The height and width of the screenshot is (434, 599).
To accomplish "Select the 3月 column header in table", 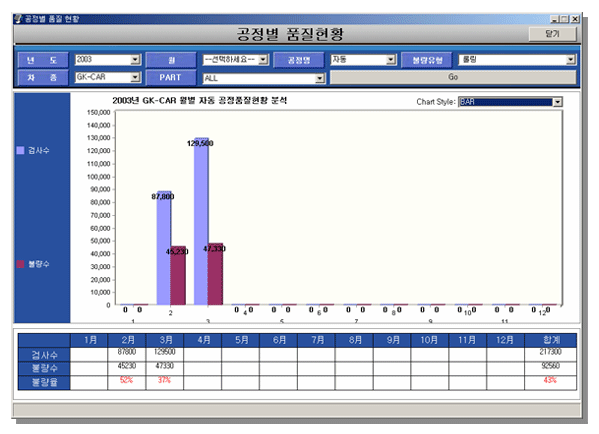I will pyautogui.click(x=165, y=340).
